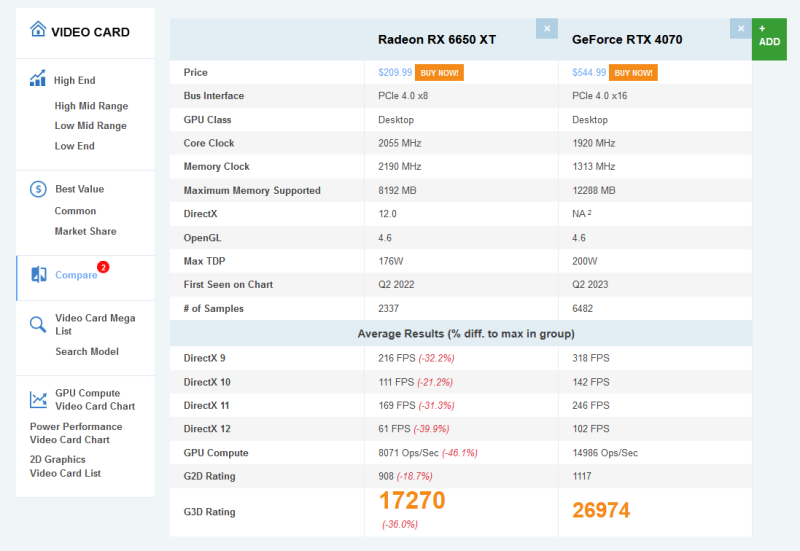This screenshot has height=551, width=800.
Task: Click the Compare icon in sidebar
Action: [x=39, y=274]
